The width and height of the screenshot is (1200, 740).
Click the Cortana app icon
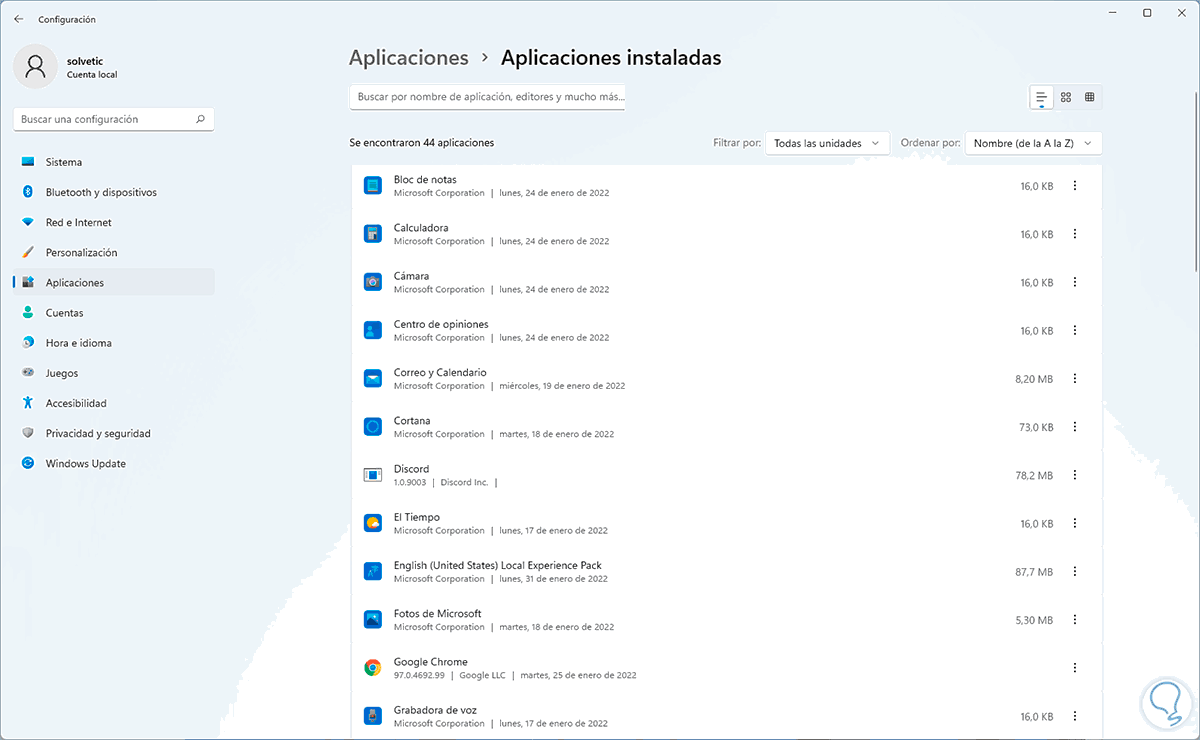pyautogui.click(x=373, y=427)
